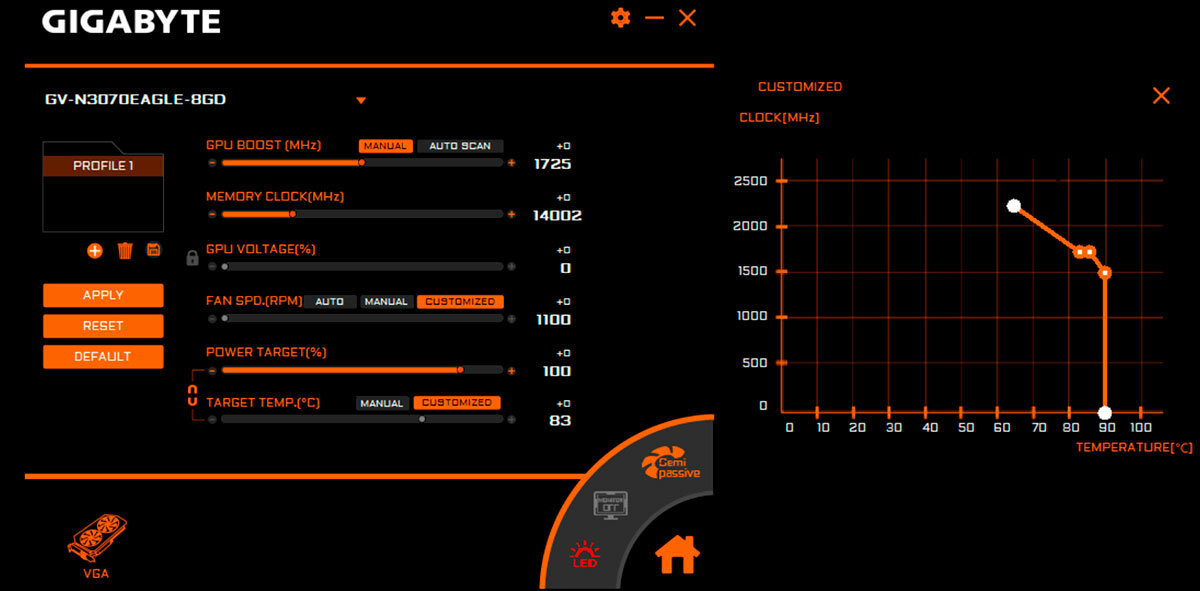
Task: Increase Power Target with plus button
Action: point(512,370)
